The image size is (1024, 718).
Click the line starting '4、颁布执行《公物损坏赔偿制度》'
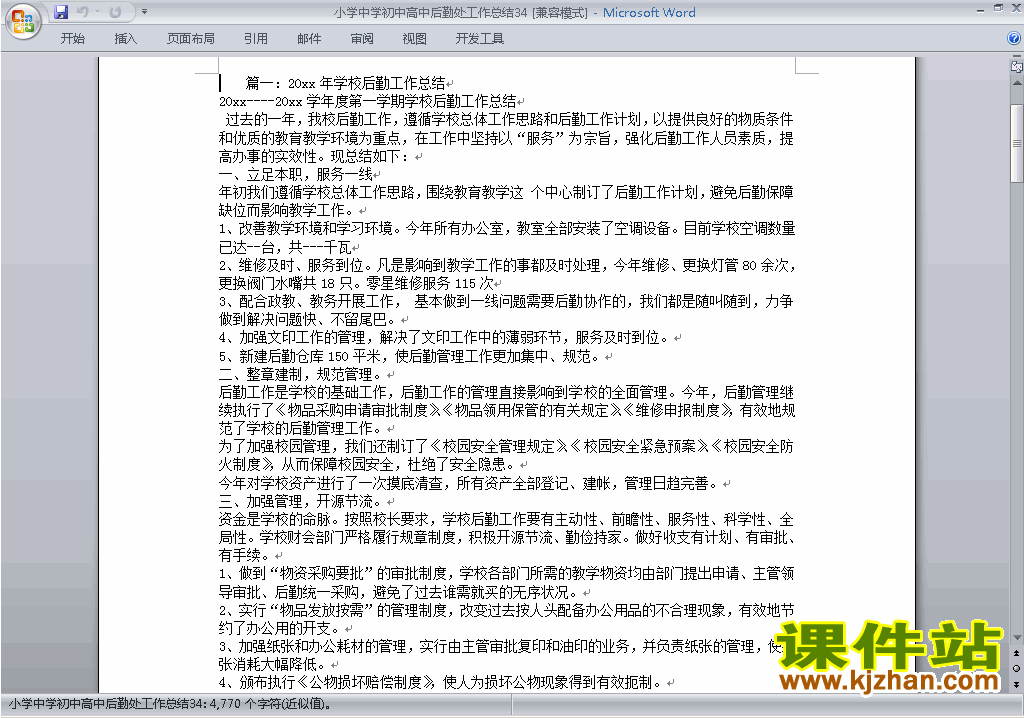441,682
